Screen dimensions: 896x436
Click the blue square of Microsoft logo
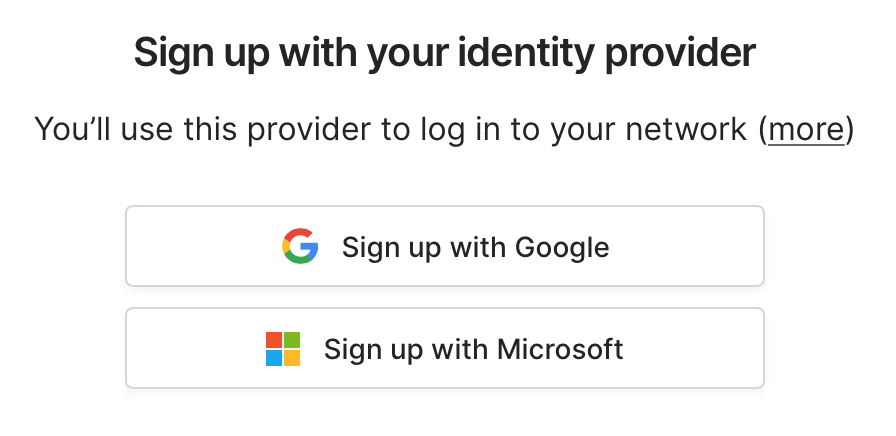point(274,358)
